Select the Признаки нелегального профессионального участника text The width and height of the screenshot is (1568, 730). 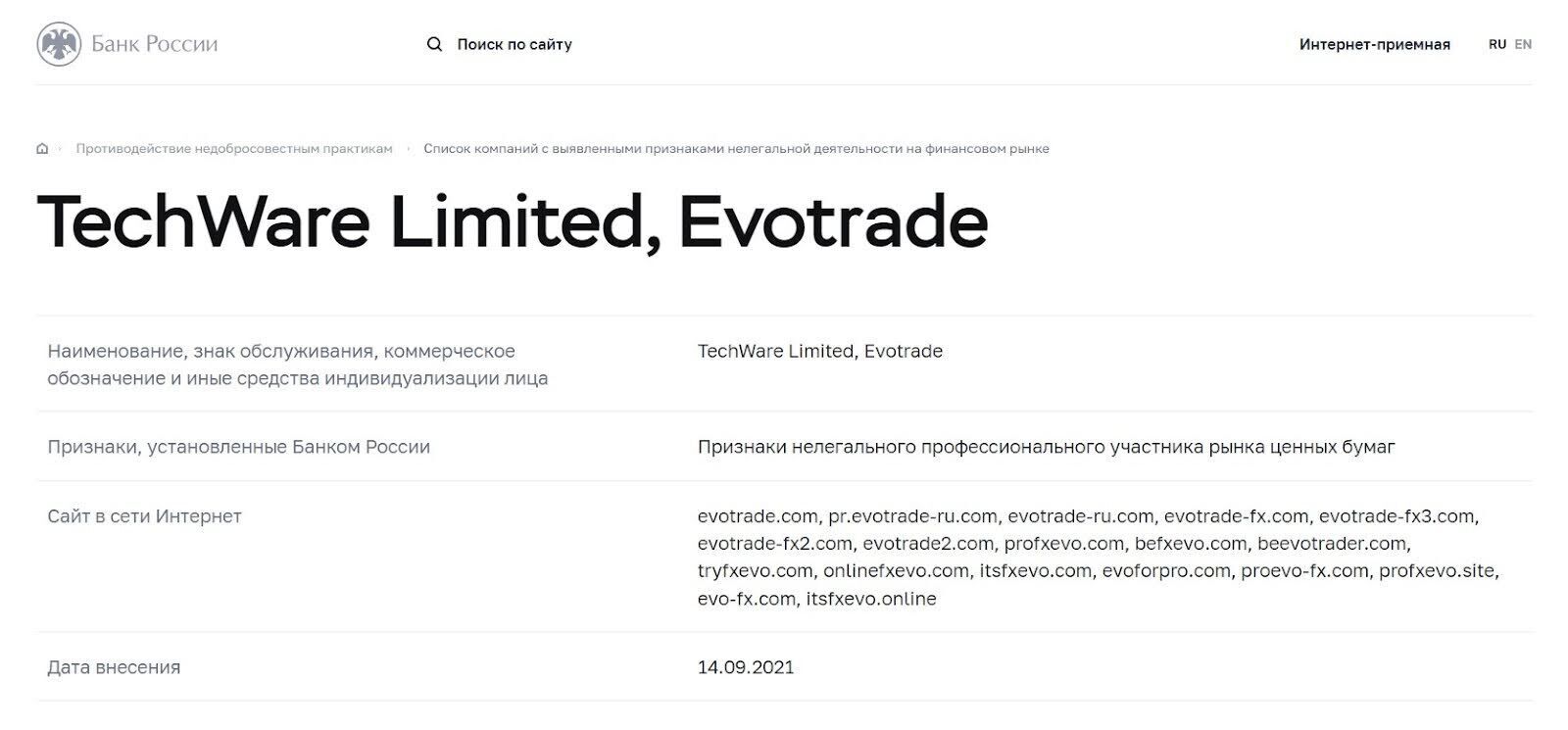(x=1046, y=447)
